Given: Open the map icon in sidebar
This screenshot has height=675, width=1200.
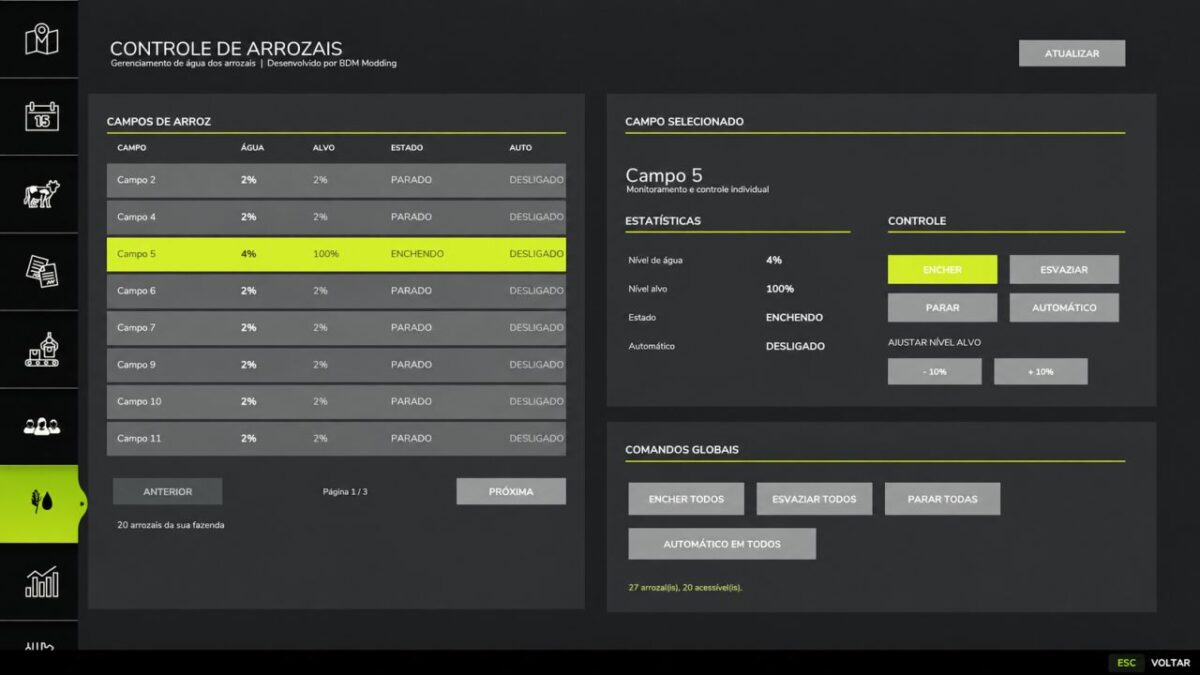Looking at the screenshot, I should tap(41, 40).
